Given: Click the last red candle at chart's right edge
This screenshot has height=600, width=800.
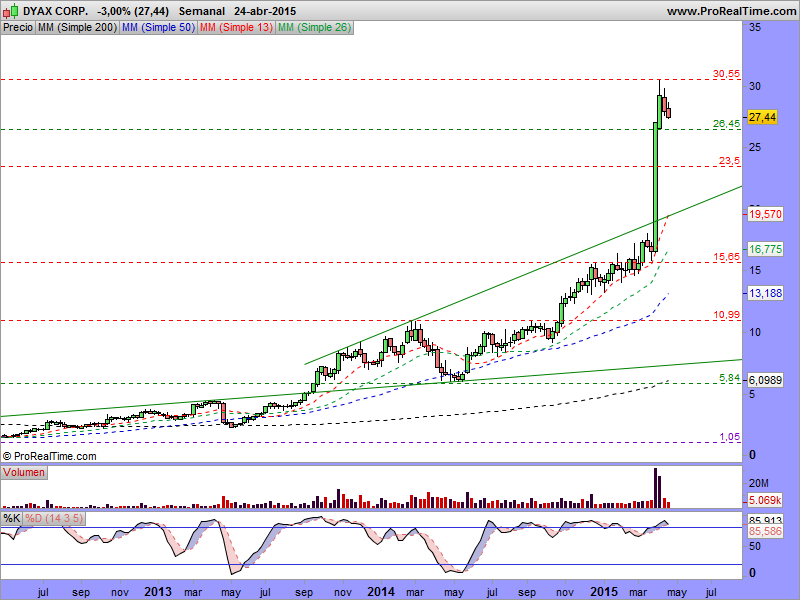Looking at the screenshot, I should (668, 113).
